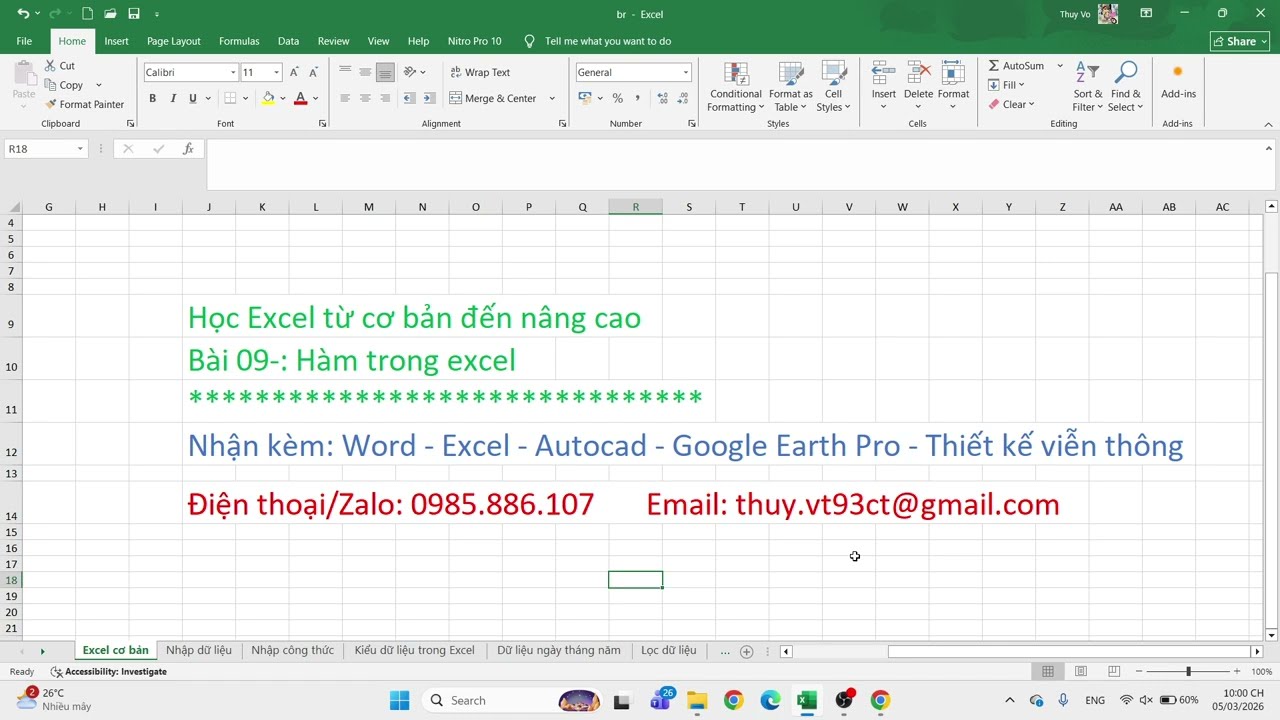This screenshot has height=720, width=1280.
Task: Open the Lọc dữ liệu sheet tab
Action: pyautogui.click(x=668, y=650)
